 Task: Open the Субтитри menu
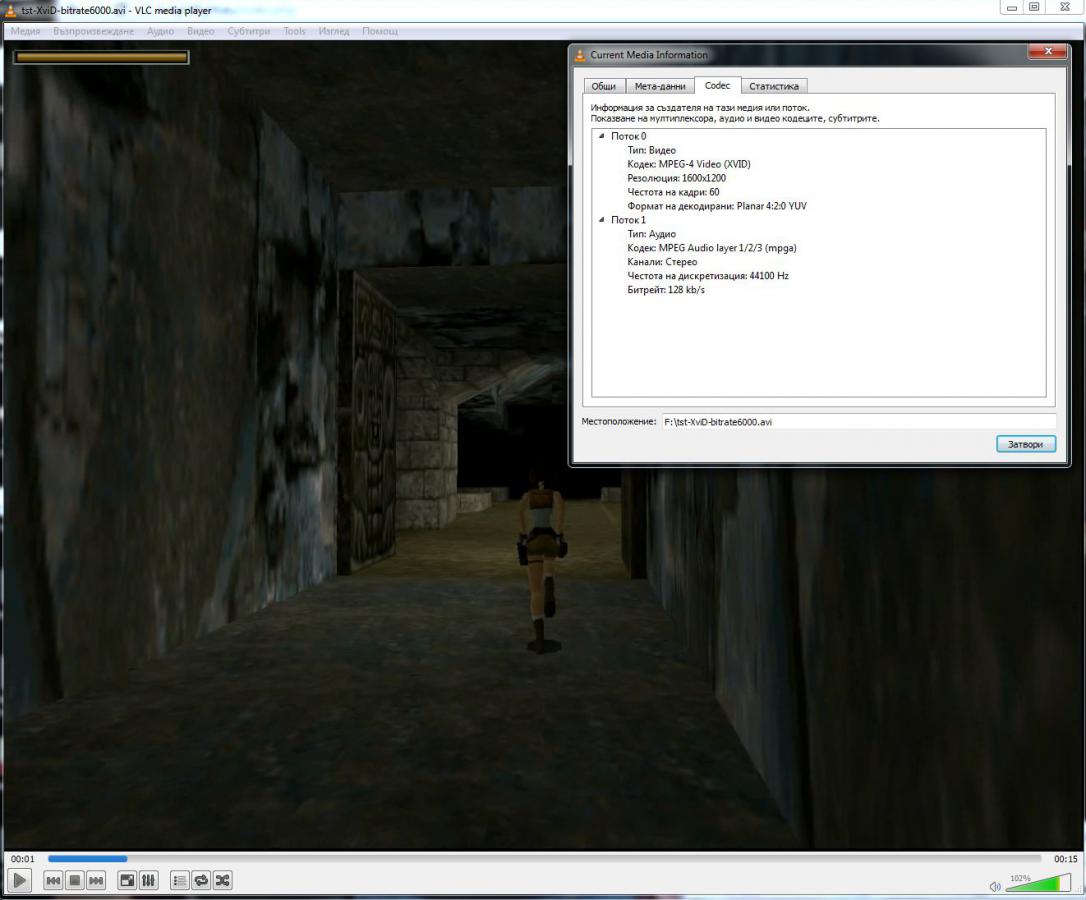[249, 31]
